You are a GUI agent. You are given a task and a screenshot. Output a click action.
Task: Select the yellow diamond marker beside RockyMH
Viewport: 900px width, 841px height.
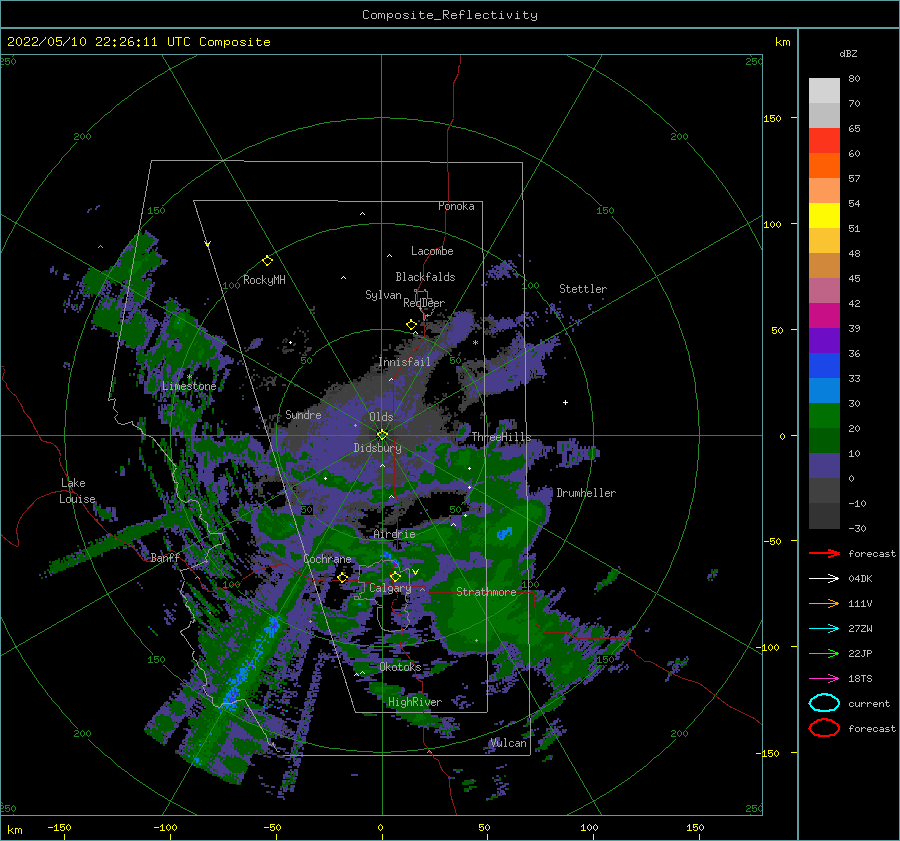coord(267,261)
